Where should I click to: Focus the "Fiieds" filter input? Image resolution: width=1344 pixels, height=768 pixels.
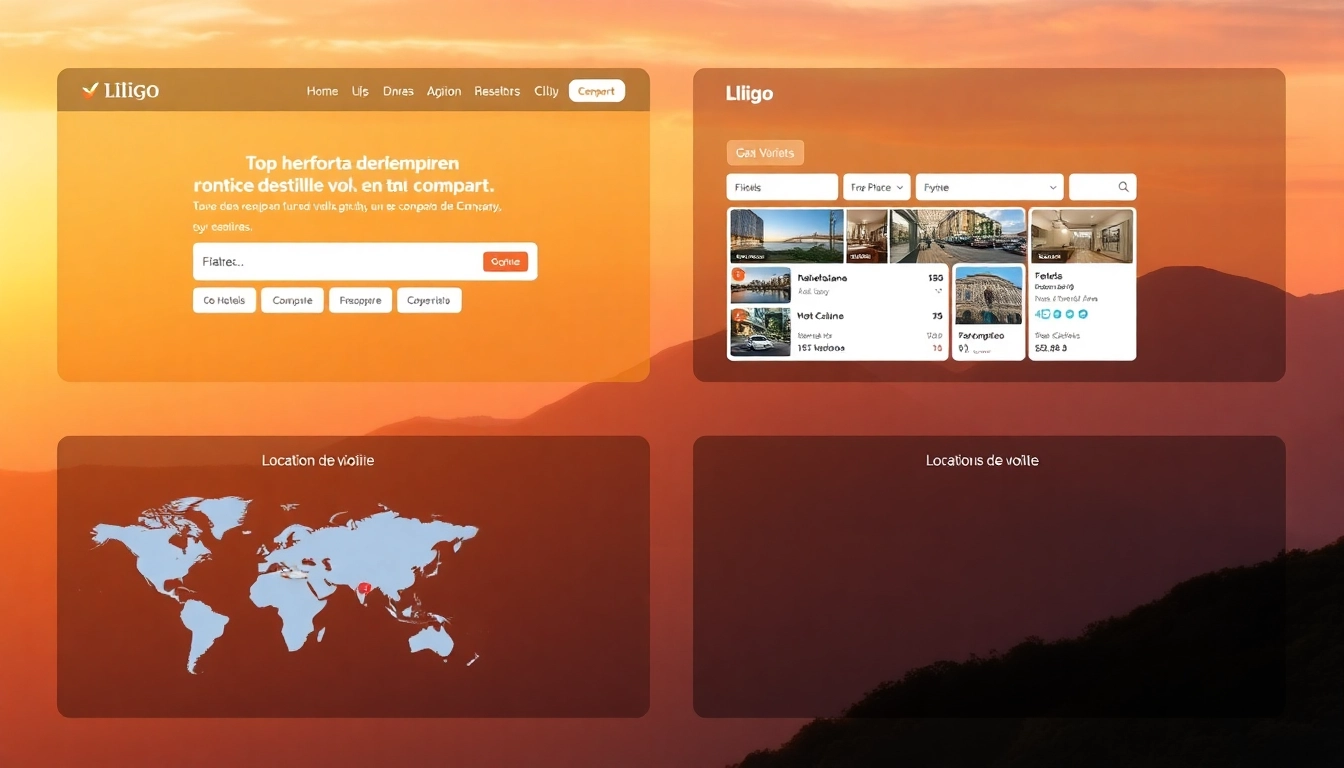coord(782,187)
